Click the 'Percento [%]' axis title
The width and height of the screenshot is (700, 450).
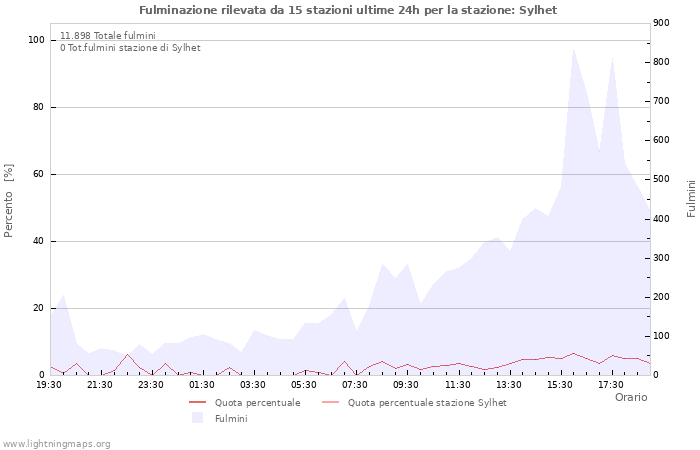(x=8, y=200)
